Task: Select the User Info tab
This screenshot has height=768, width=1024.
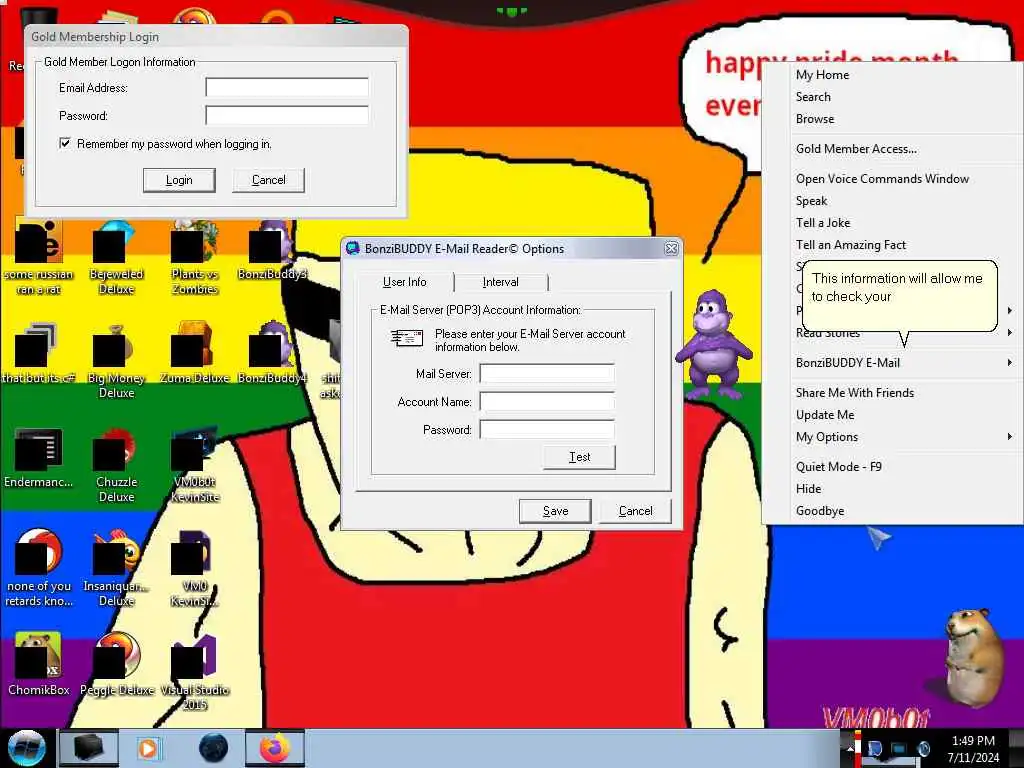Action: pyautogui.click(x=404, y=281)
